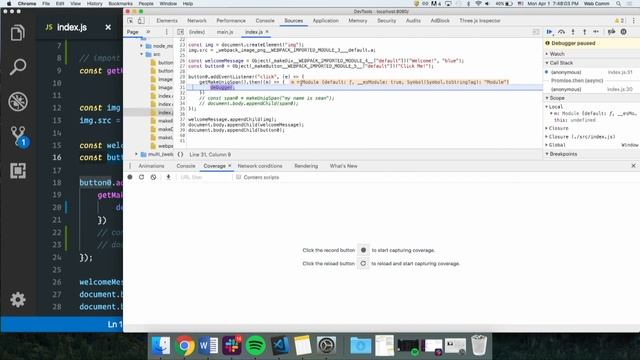The height and width of the screenshot is (360, 640).
Task: Expand the multi_(webpack) folder
Action: [136, 154]
